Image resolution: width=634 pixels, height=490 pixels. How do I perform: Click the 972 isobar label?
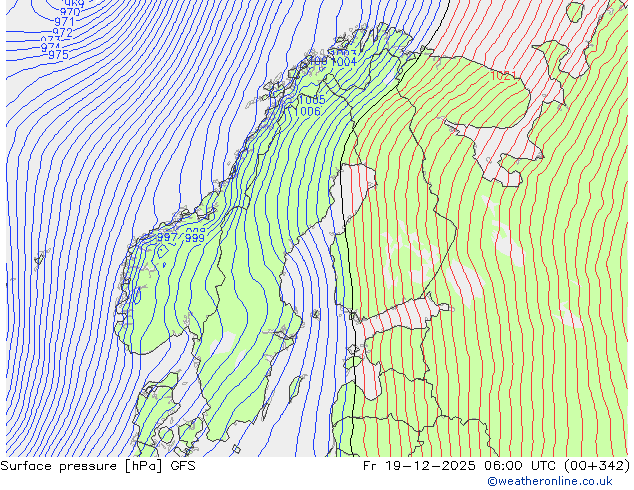click(63, 32)
